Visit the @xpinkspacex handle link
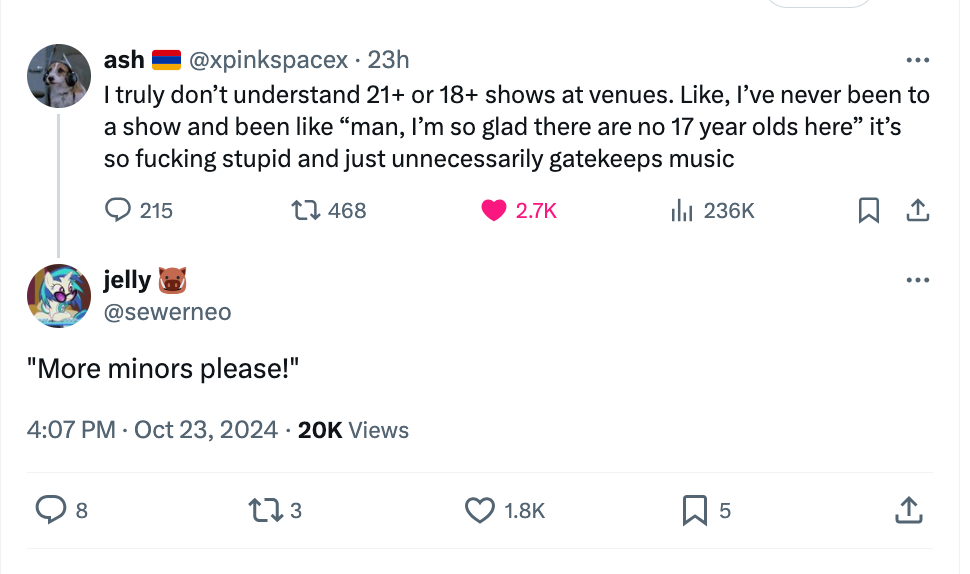The width and height of the screenshot is (970, 574). coord(268,60)
